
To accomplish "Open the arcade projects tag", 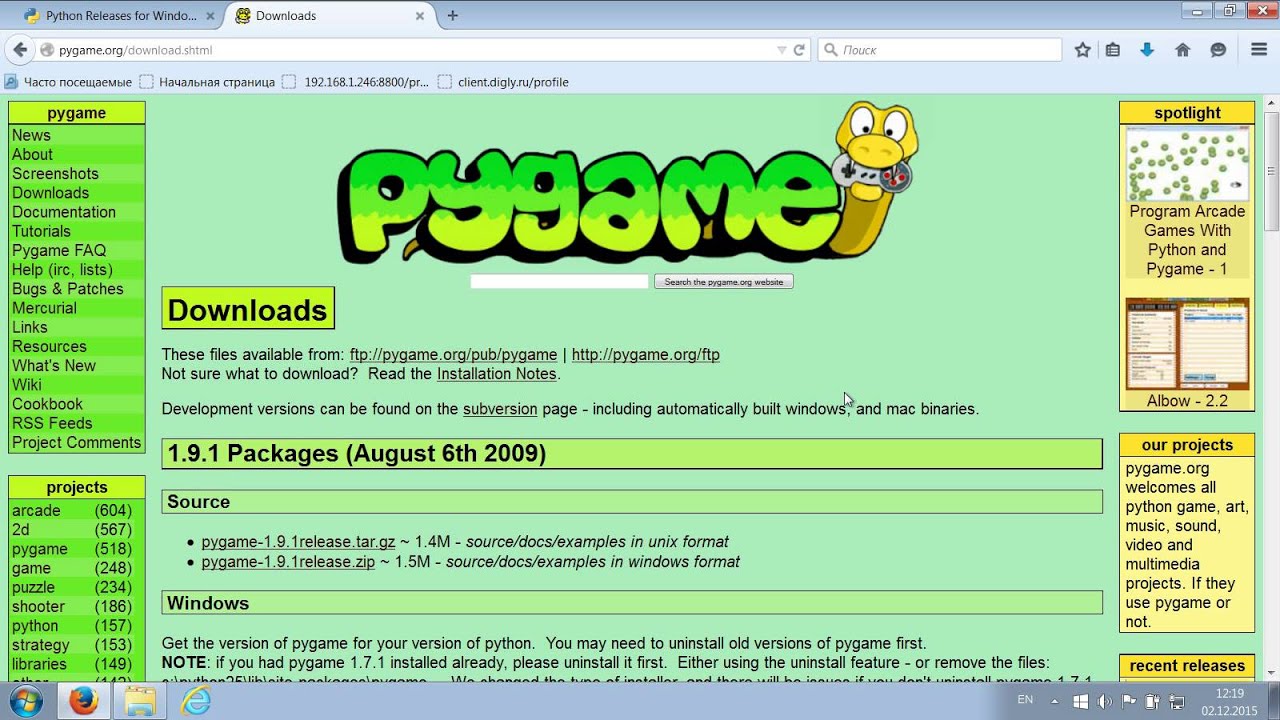I will pos(36,510).
